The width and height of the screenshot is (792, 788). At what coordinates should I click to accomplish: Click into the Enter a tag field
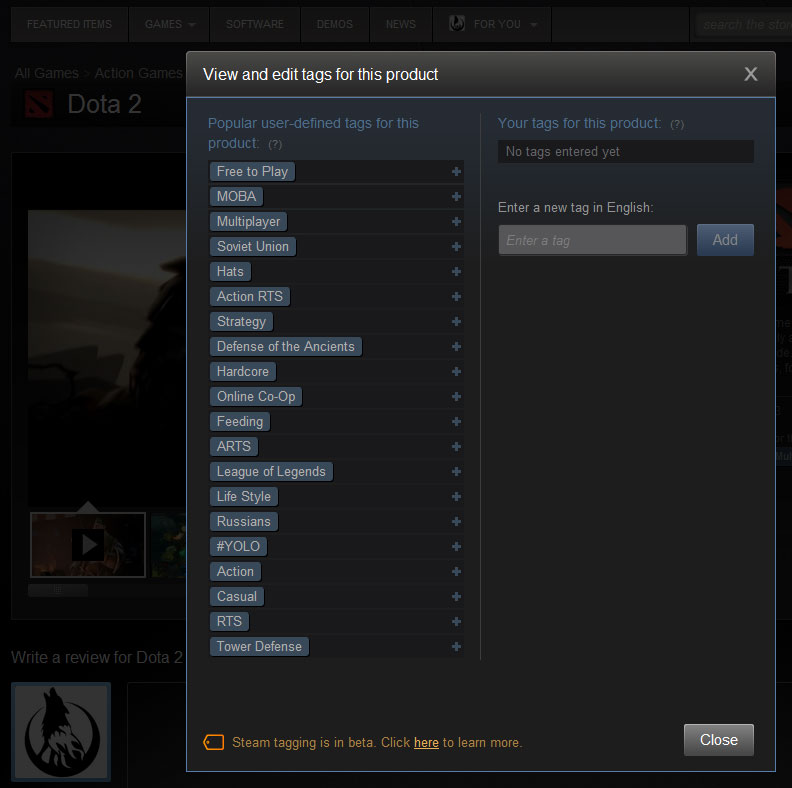592,240
